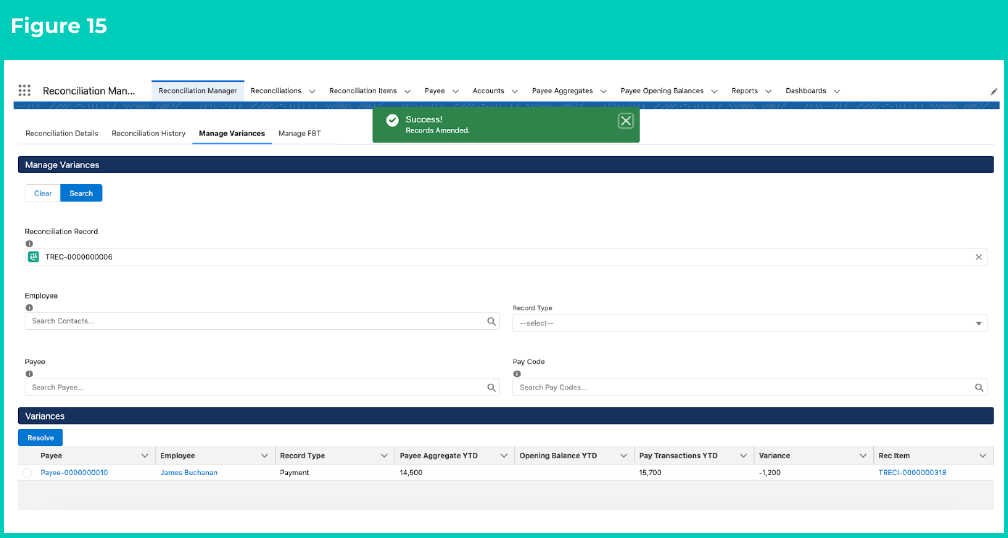Screen dimensions: 1008x538
Task: Click the Employee field info icon
Action: click(29, 307)
